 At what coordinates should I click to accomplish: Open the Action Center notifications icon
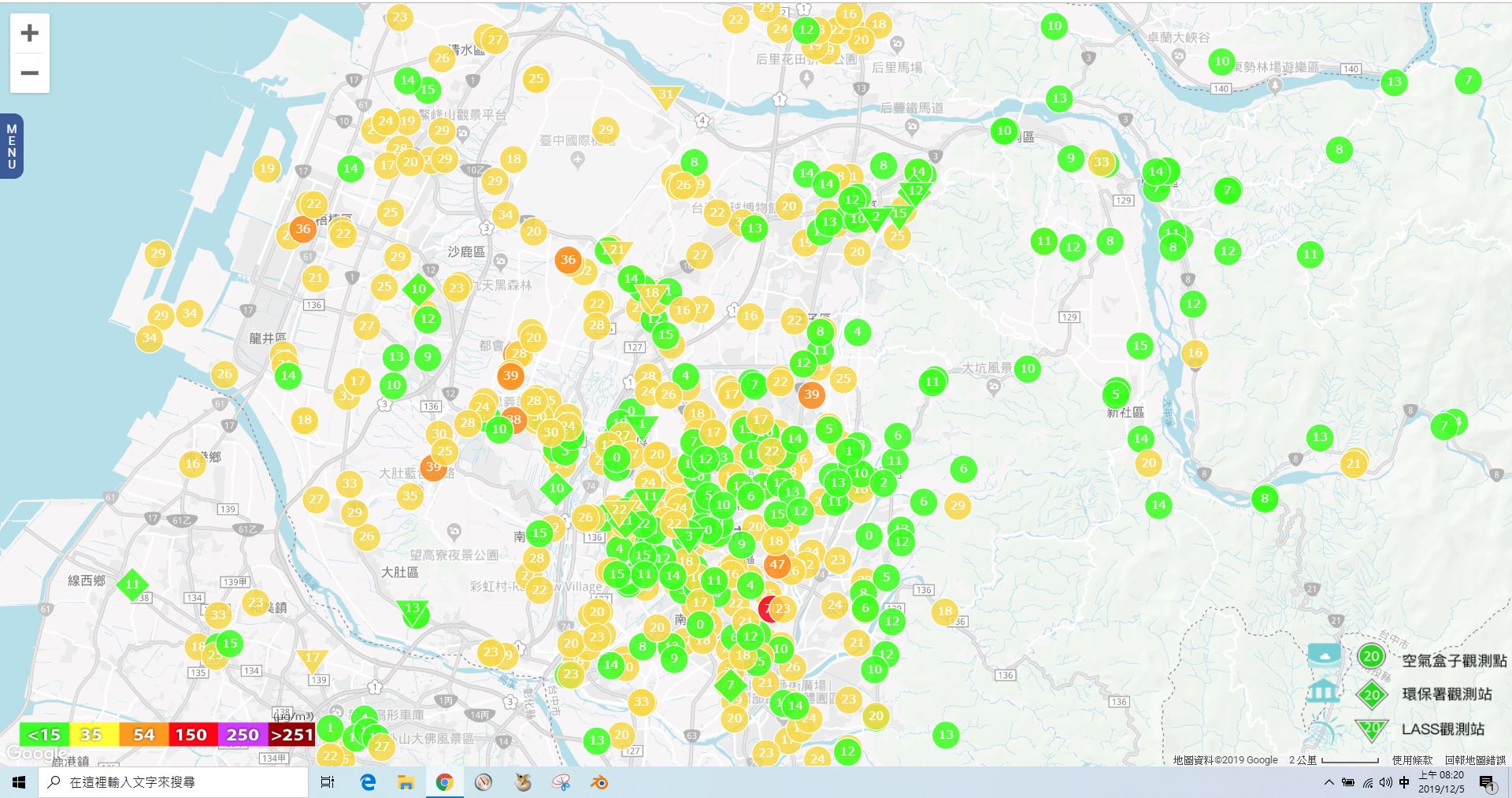coord(1488,782)
